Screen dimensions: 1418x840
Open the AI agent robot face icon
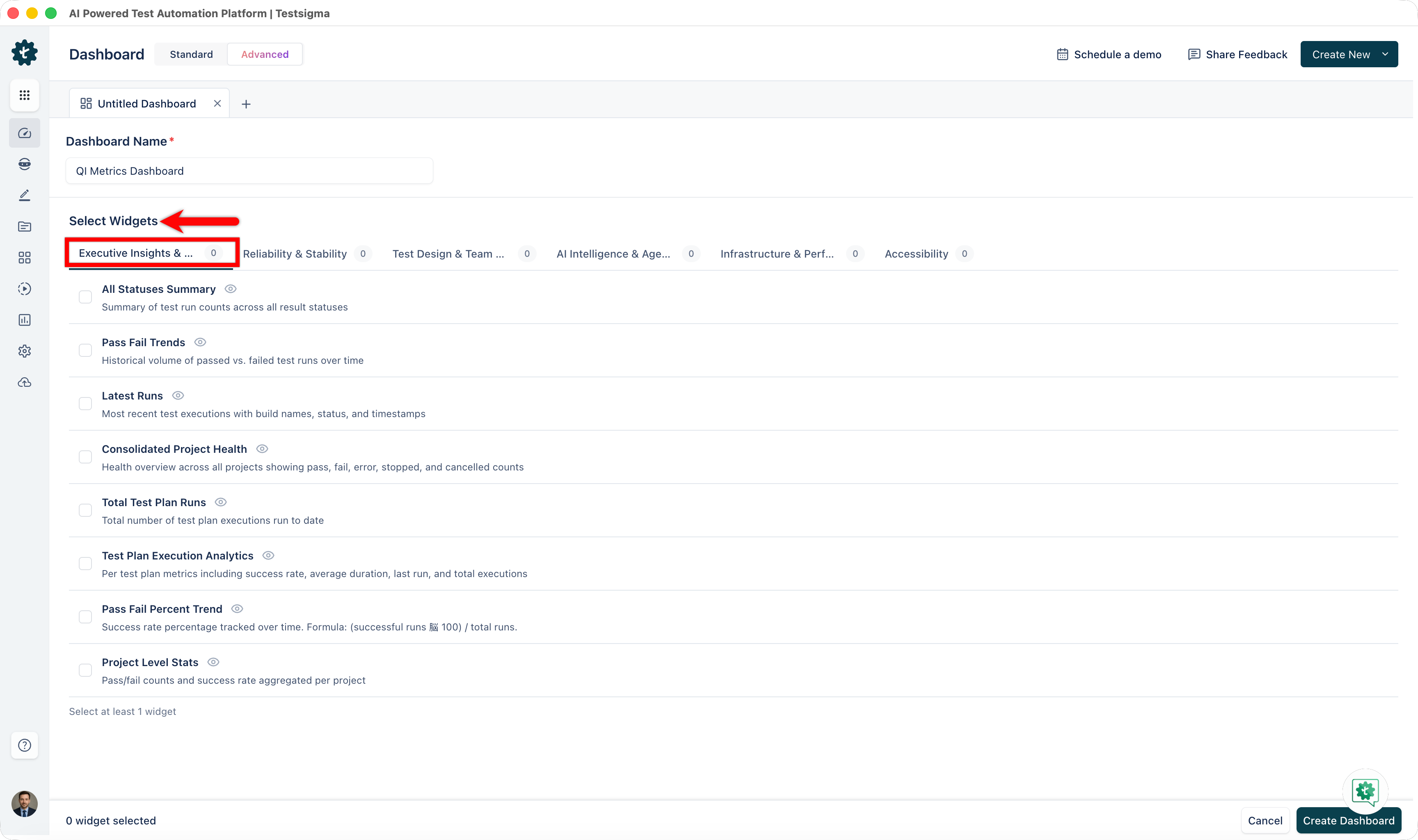tap(24, 164)
